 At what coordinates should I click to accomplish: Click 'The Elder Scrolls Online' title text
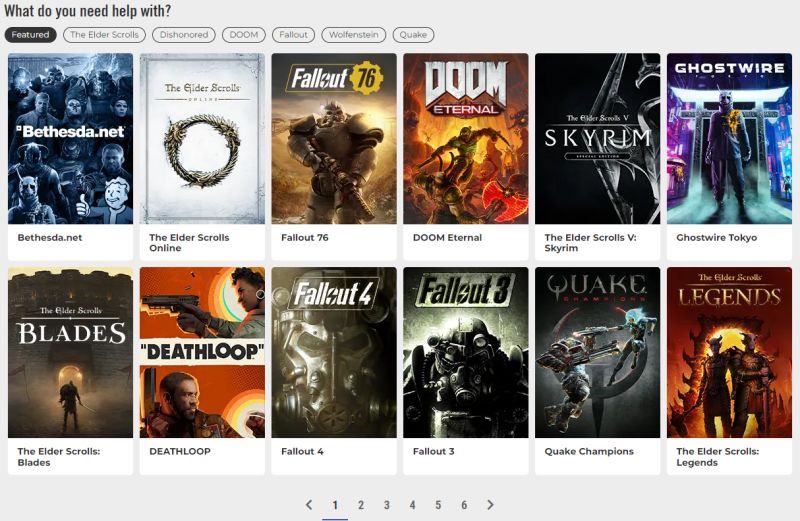tap(189, 242)
